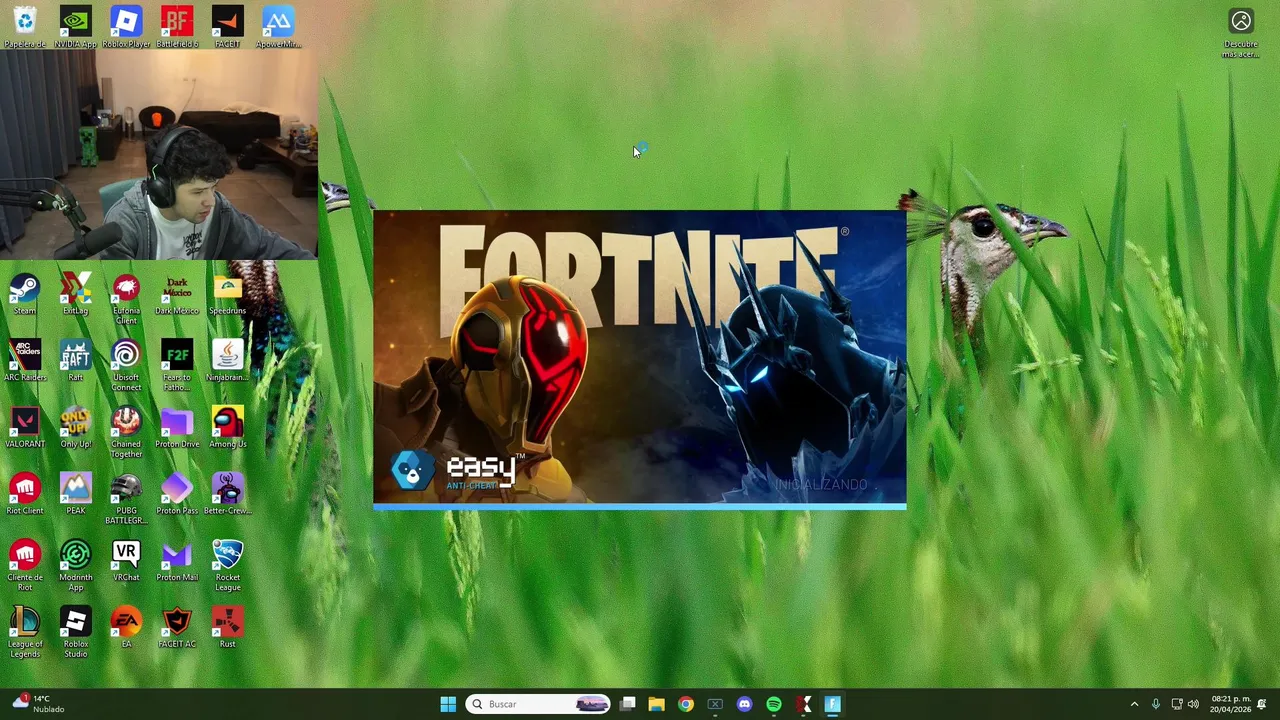Launch PEAK from the desktop
This screenshot has height=720, width=1280.
76,495
